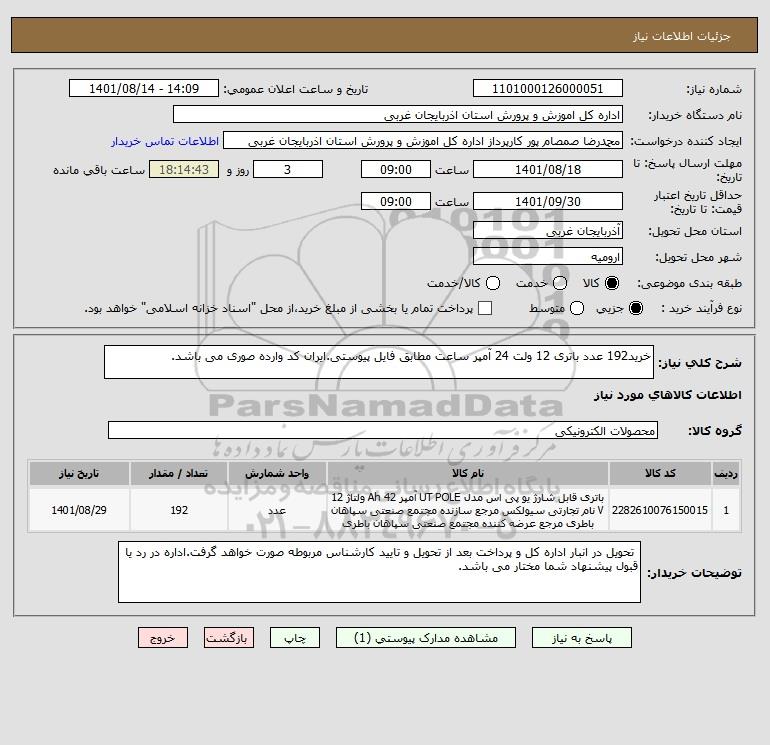Toggle the اسناد خزانه اسلامی payment checkbox
This screenshot has height=745, width=770.
point(485,308)
